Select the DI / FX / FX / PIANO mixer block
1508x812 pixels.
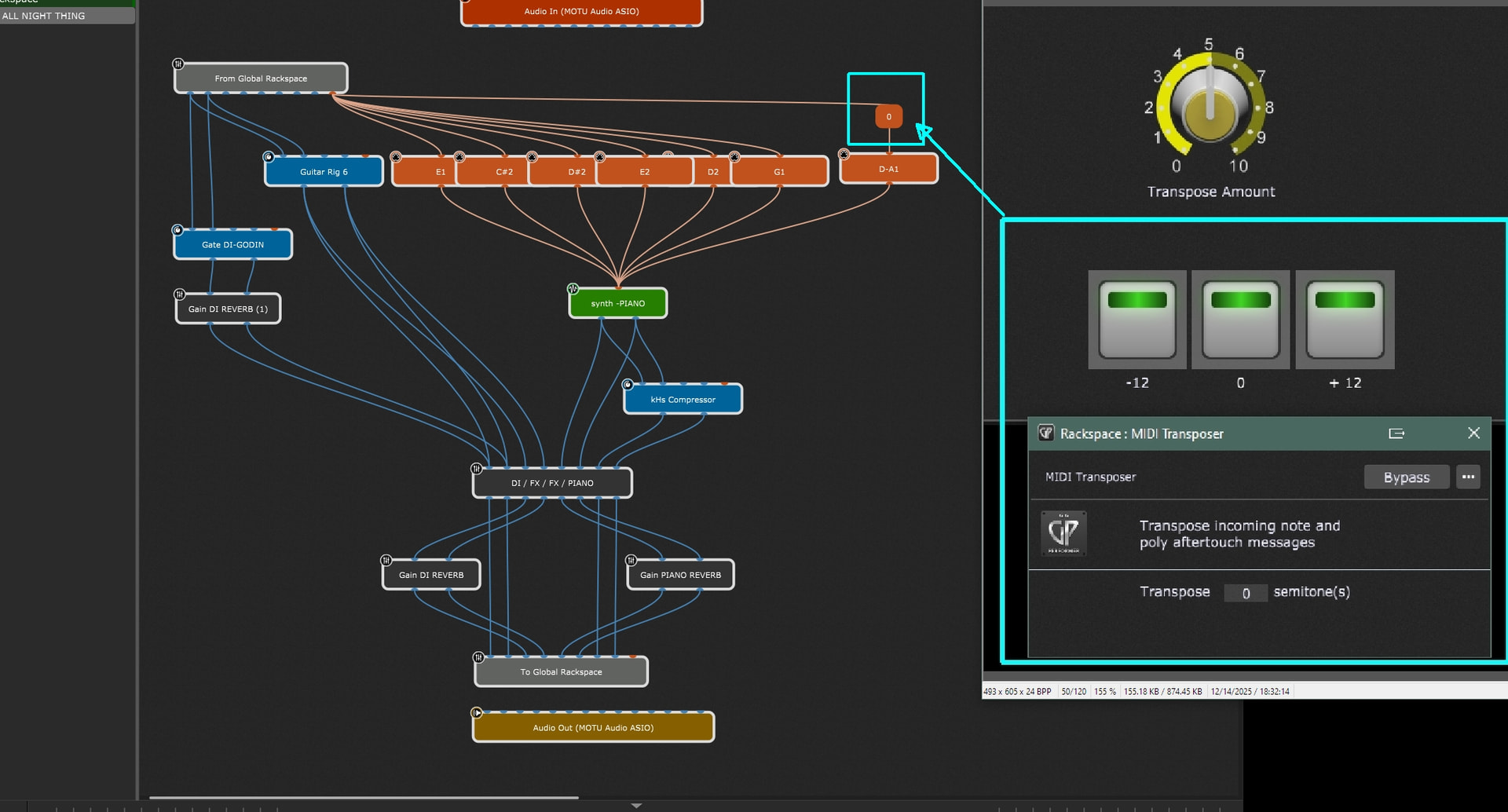pos(552,483)
